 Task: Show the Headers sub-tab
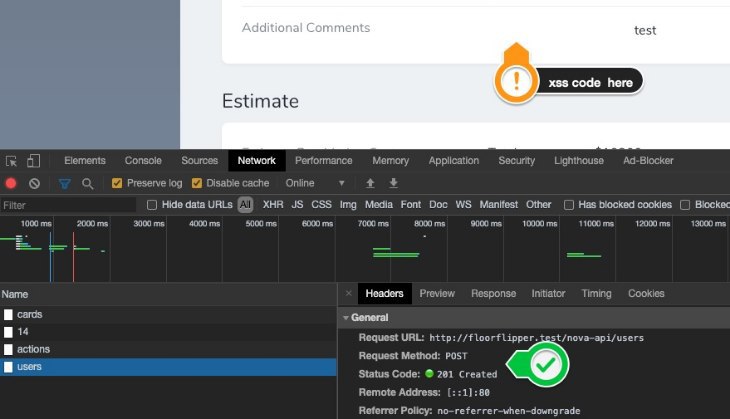pos(385,293)
